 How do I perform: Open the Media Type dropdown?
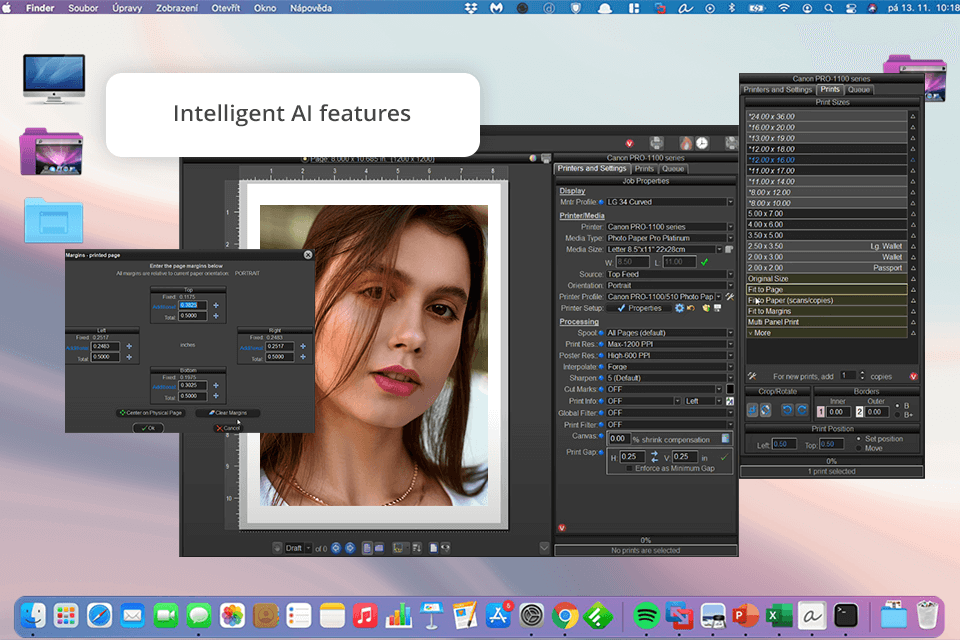point(730,238)
